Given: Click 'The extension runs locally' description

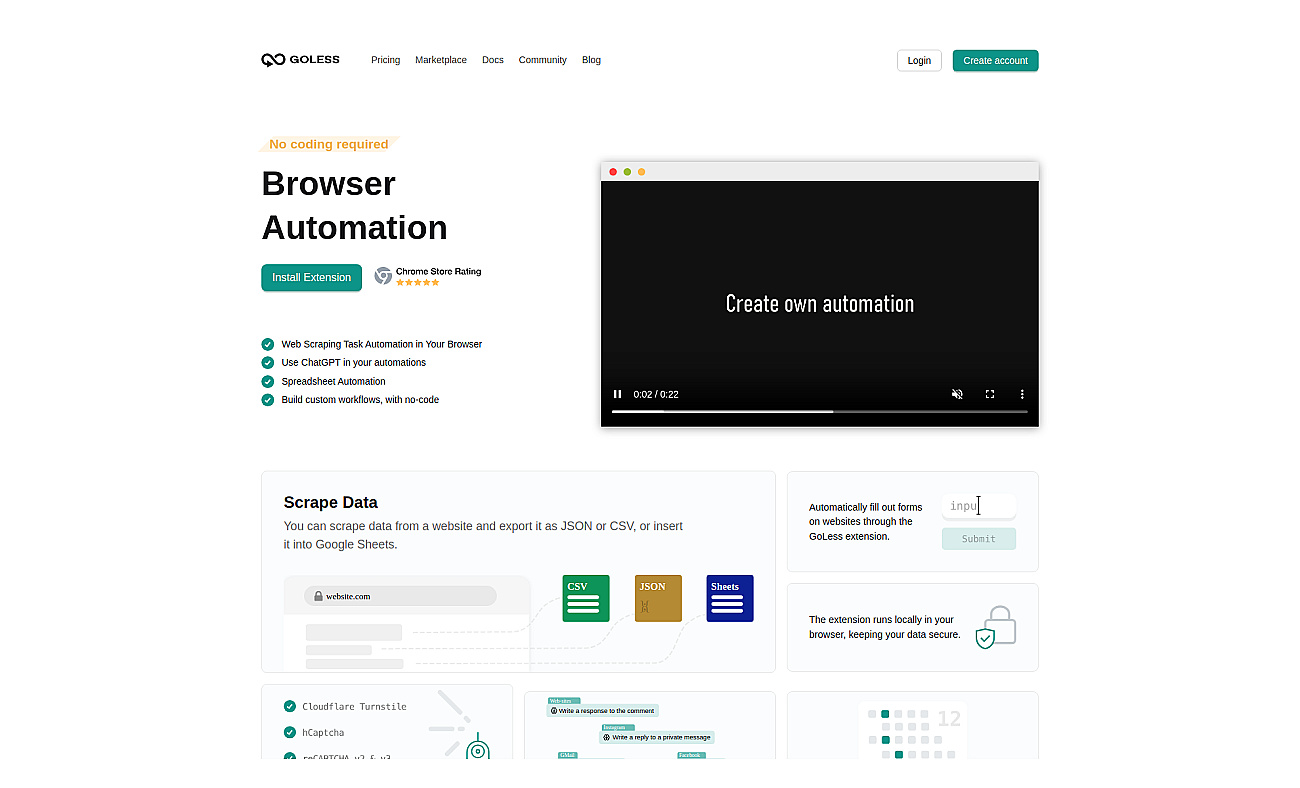Looking at the screenshot, I should 885,627.
